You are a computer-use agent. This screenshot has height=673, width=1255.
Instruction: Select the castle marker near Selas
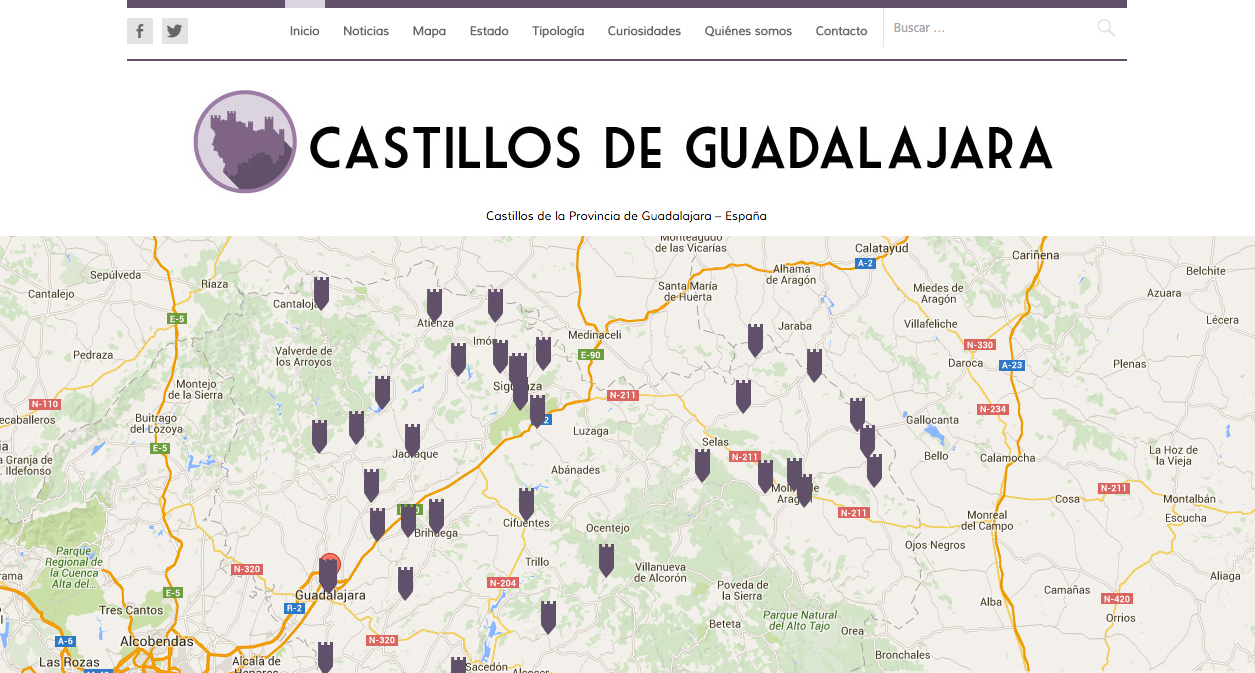pyautogui.click(x=702, y=463)
